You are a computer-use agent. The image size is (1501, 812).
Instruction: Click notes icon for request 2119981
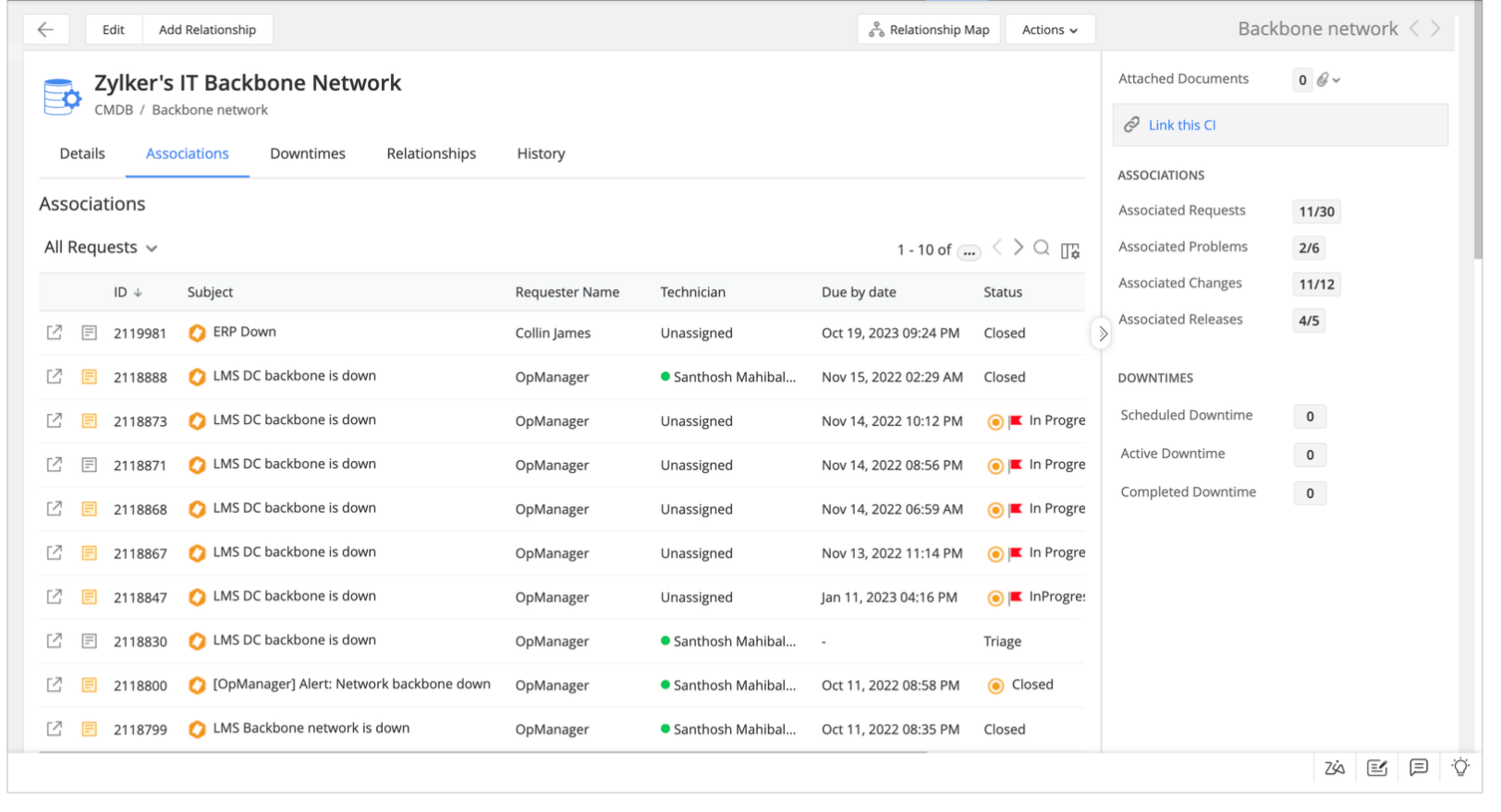89,333
